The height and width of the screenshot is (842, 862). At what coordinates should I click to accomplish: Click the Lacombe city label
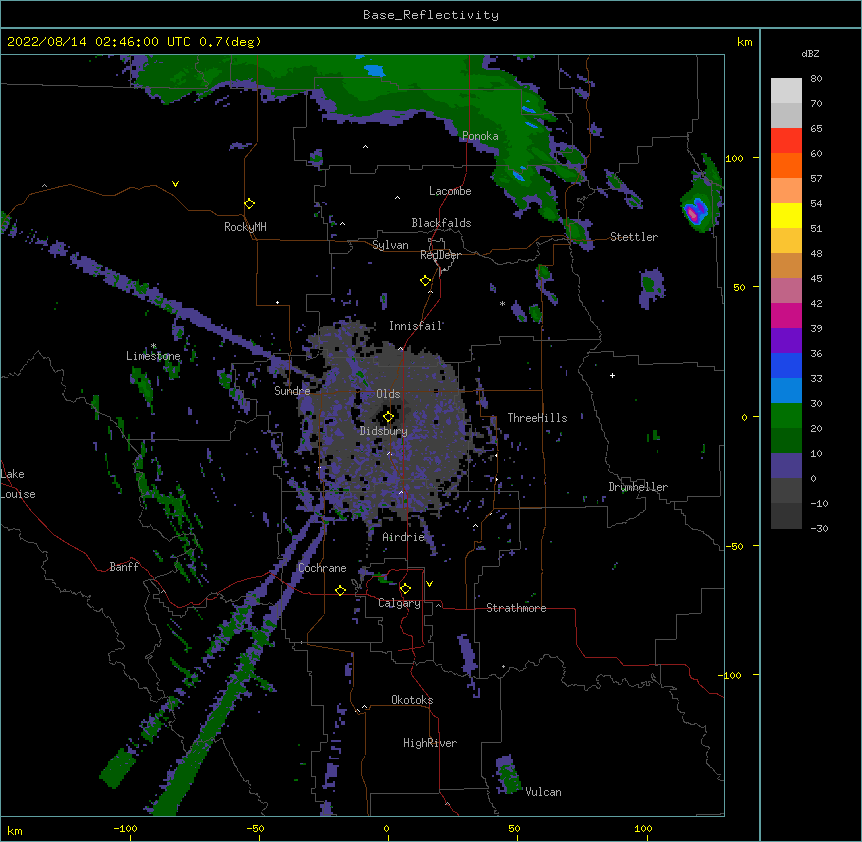click(450, 191)
